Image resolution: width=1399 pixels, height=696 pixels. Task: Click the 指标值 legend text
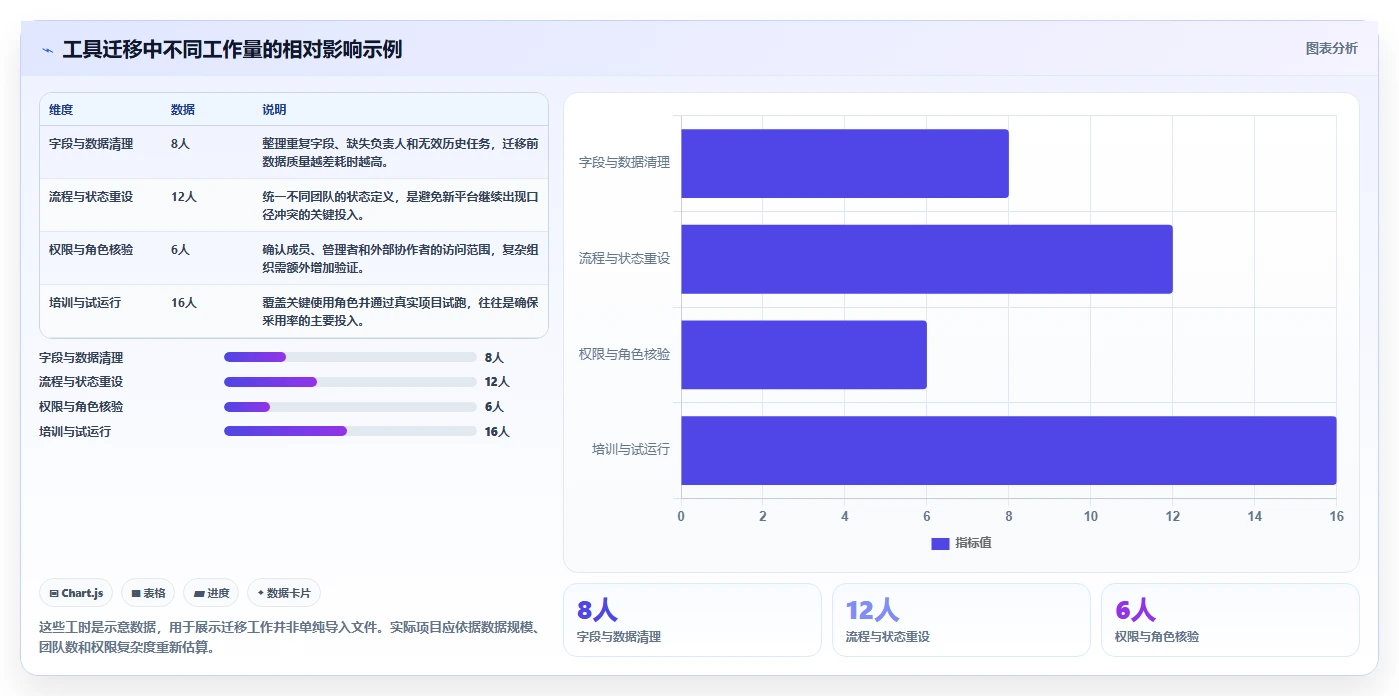[x=973, y=543]
